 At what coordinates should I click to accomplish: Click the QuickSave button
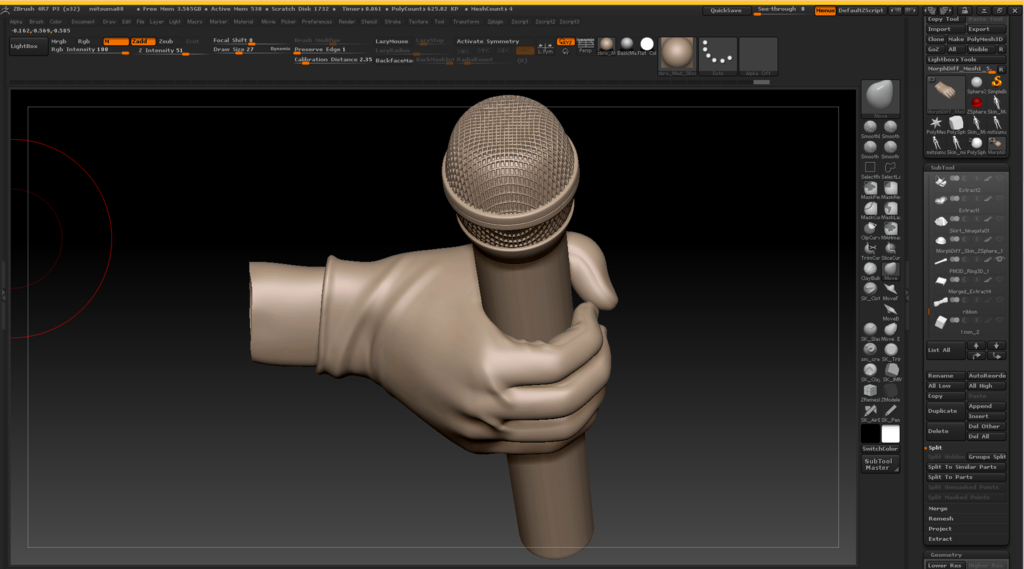[x=726, y=10]
